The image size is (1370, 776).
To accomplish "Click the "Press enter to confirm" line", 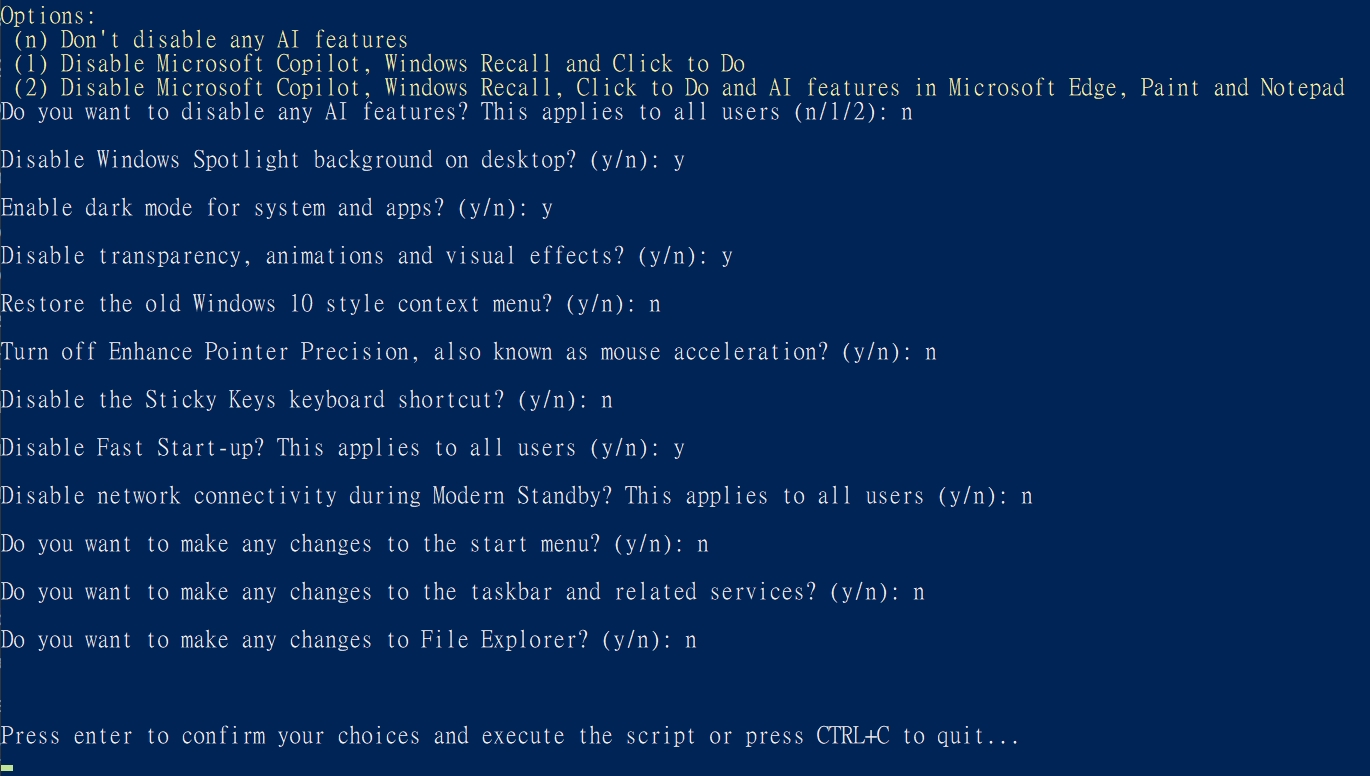I will point(510,737).
